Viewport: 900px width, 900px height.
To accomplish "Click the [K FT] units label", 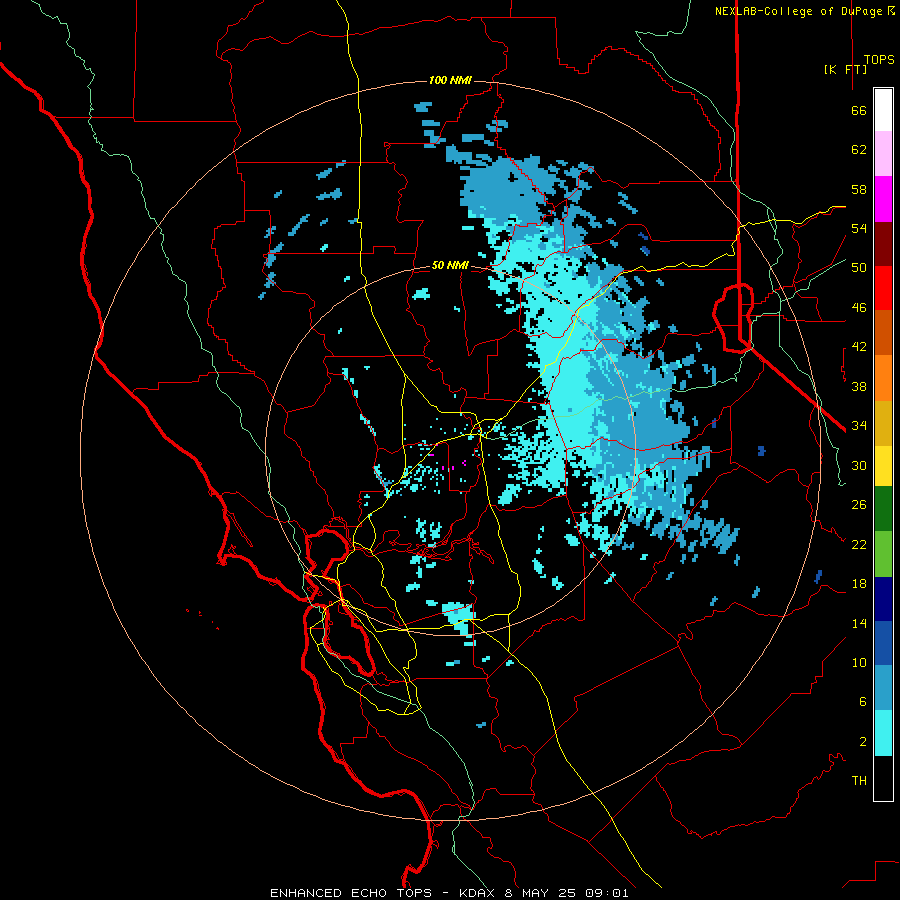I will tap(845, 69).
